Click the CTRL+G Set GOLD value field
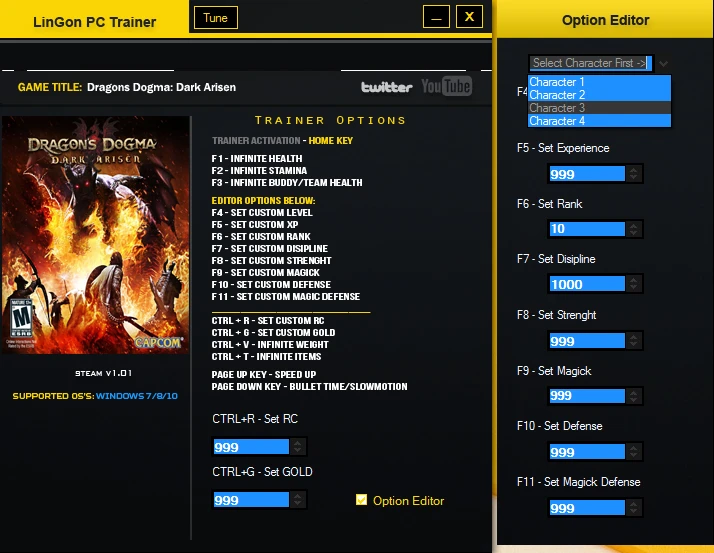This screenshot has height=553, width=714. coord(251,500)
